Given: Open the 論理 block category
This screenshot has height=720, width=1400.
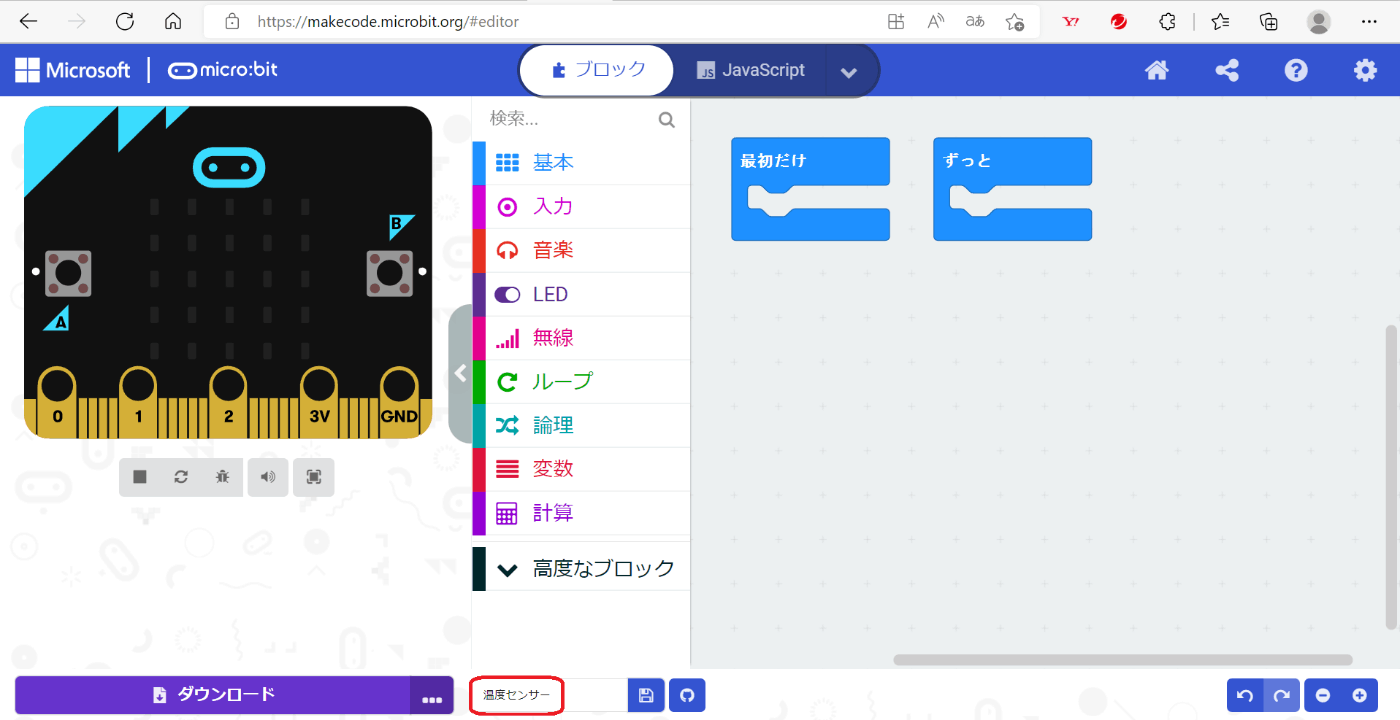Looking at the screenshot, I should pos(581,425).
